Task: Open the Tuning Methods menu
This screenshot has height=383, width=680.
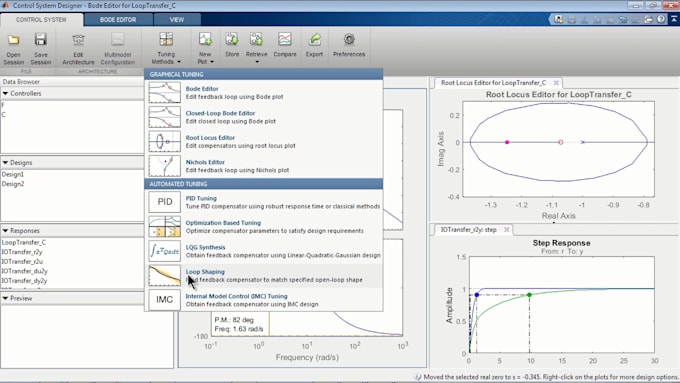Action: (166, 49)
